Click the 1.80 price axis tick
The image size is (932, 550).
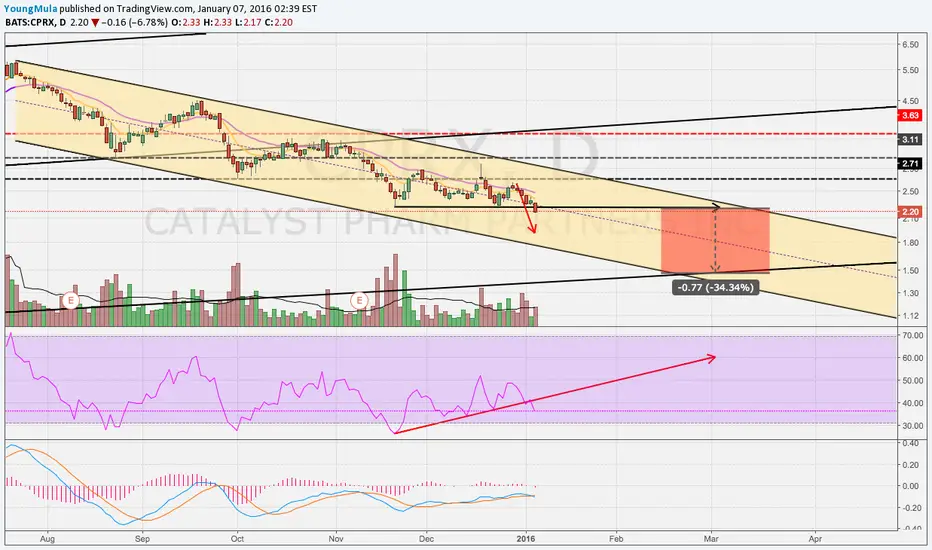point(910,243)
